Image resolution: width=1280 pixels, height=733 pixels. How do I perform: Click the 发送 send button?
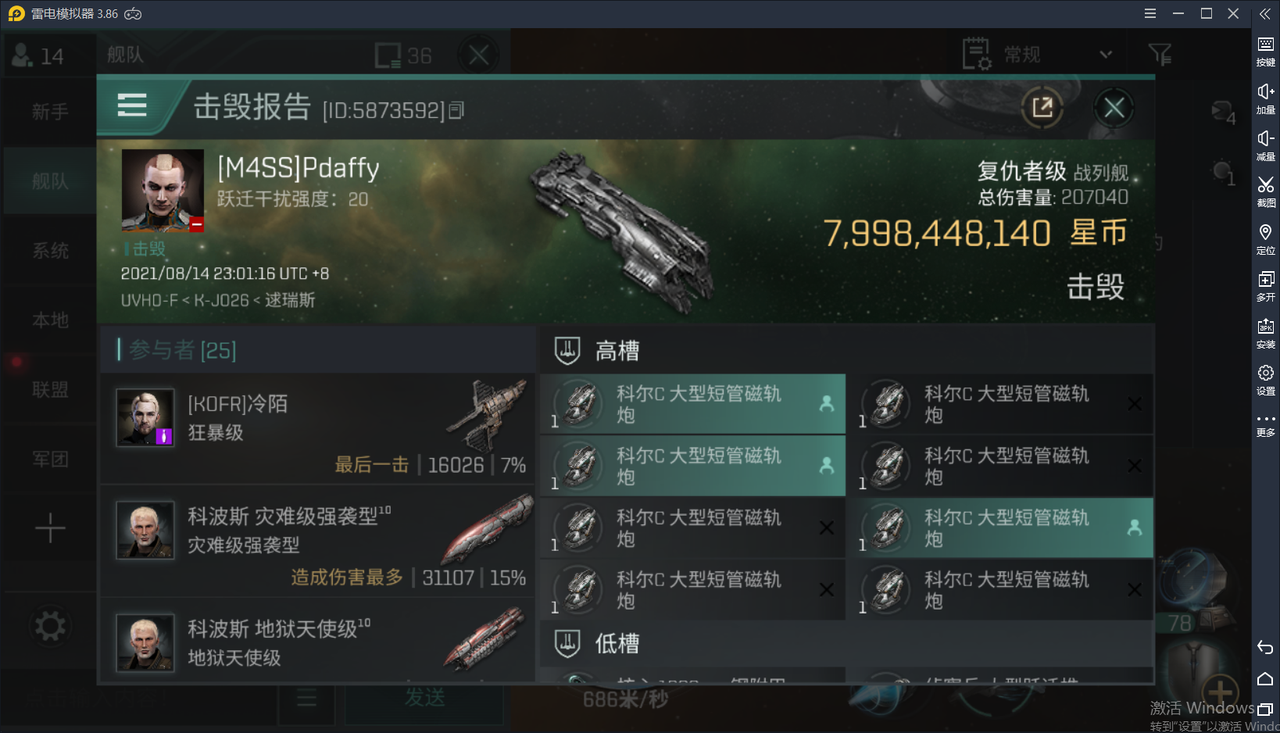424,698
